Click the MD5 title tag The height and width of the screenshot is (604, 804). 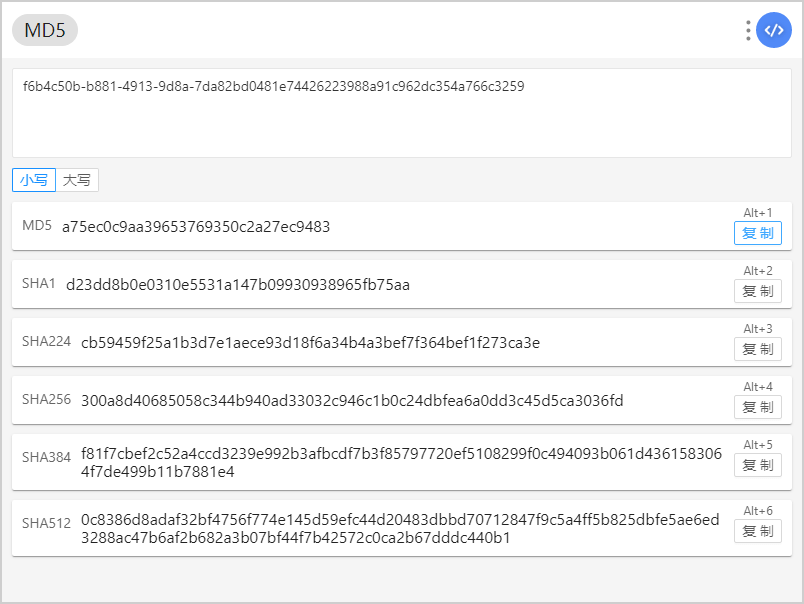click(45, 30)
